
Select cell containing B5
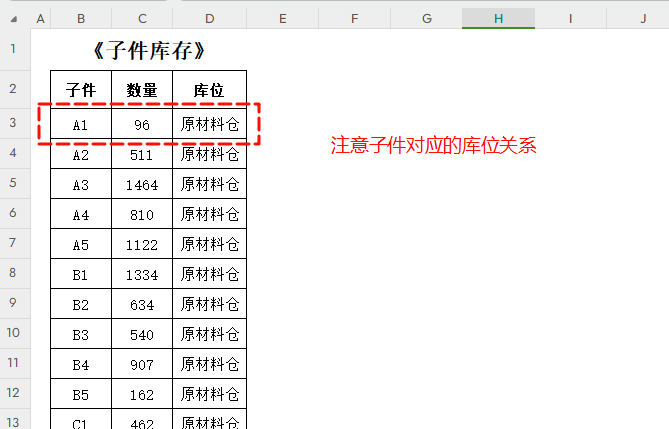click(81, 394)
